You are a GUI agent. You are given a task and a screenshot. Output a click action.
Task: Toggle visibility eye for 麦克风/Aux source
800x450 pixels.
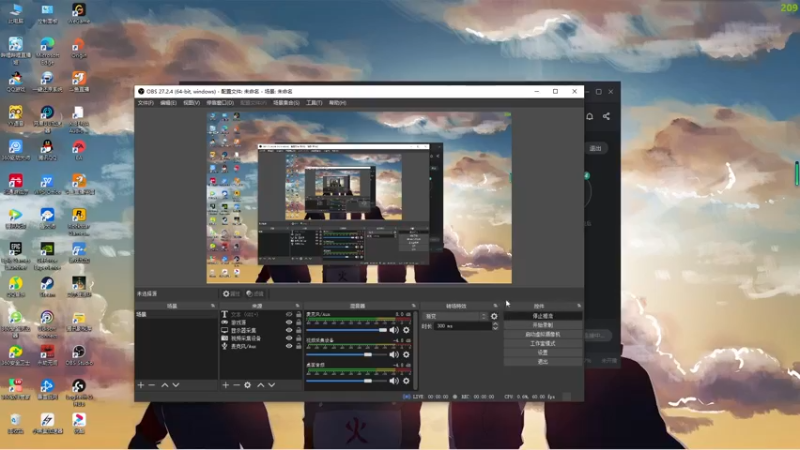(x=289, y=346)
